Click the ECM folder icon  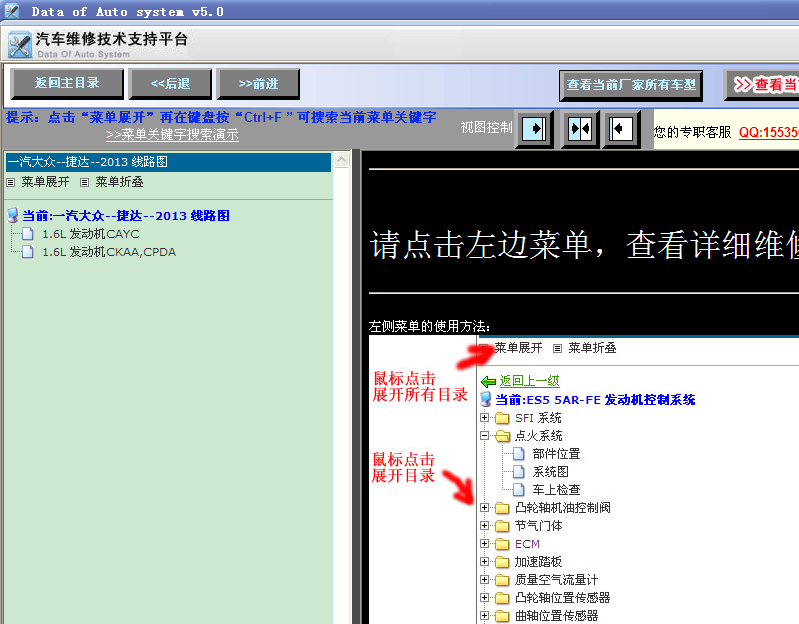click(x=502, y=544)
